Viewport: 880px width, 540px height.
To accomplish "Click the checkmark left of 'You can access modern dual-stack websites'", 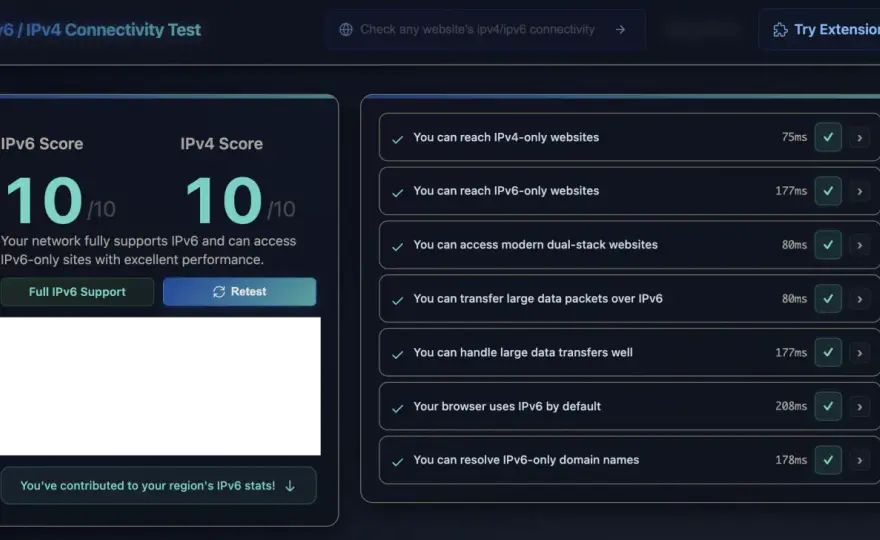I will click(397, 246).
